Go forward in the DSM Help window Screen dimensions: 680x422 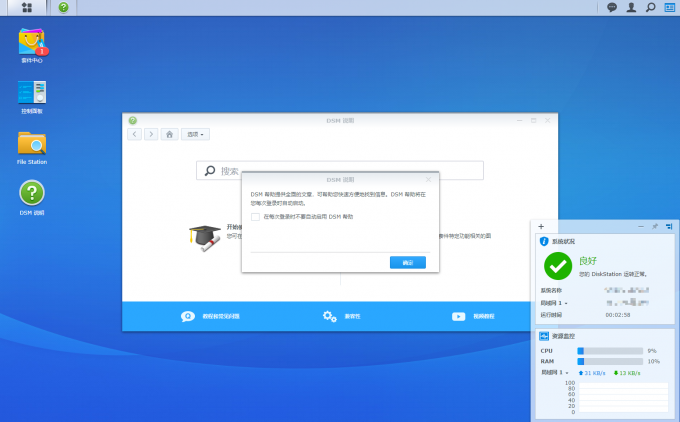(x=151, y=134)
